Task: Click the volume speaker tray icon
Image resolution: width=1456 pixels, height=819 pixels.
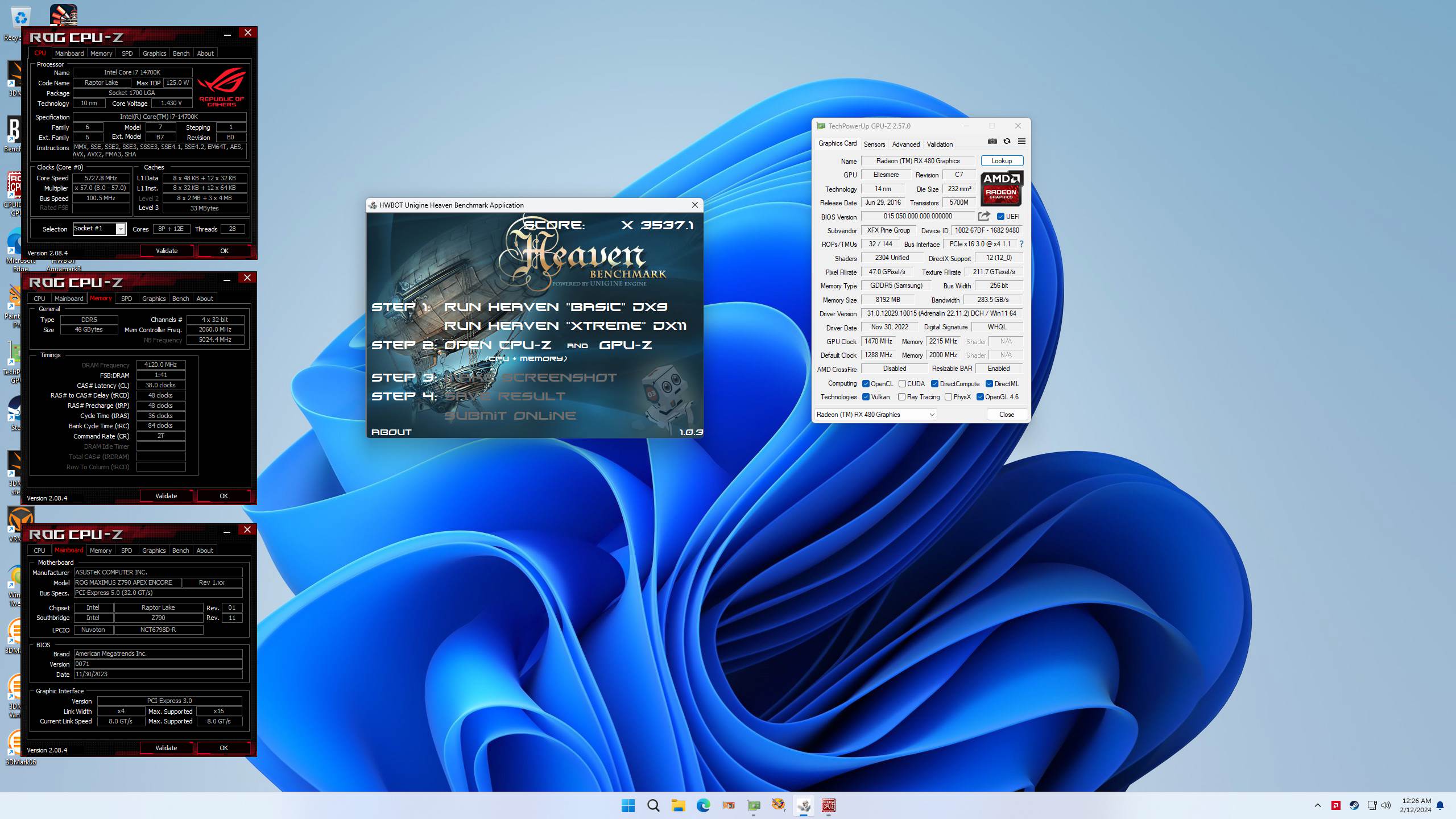Action: [1386, 805]
